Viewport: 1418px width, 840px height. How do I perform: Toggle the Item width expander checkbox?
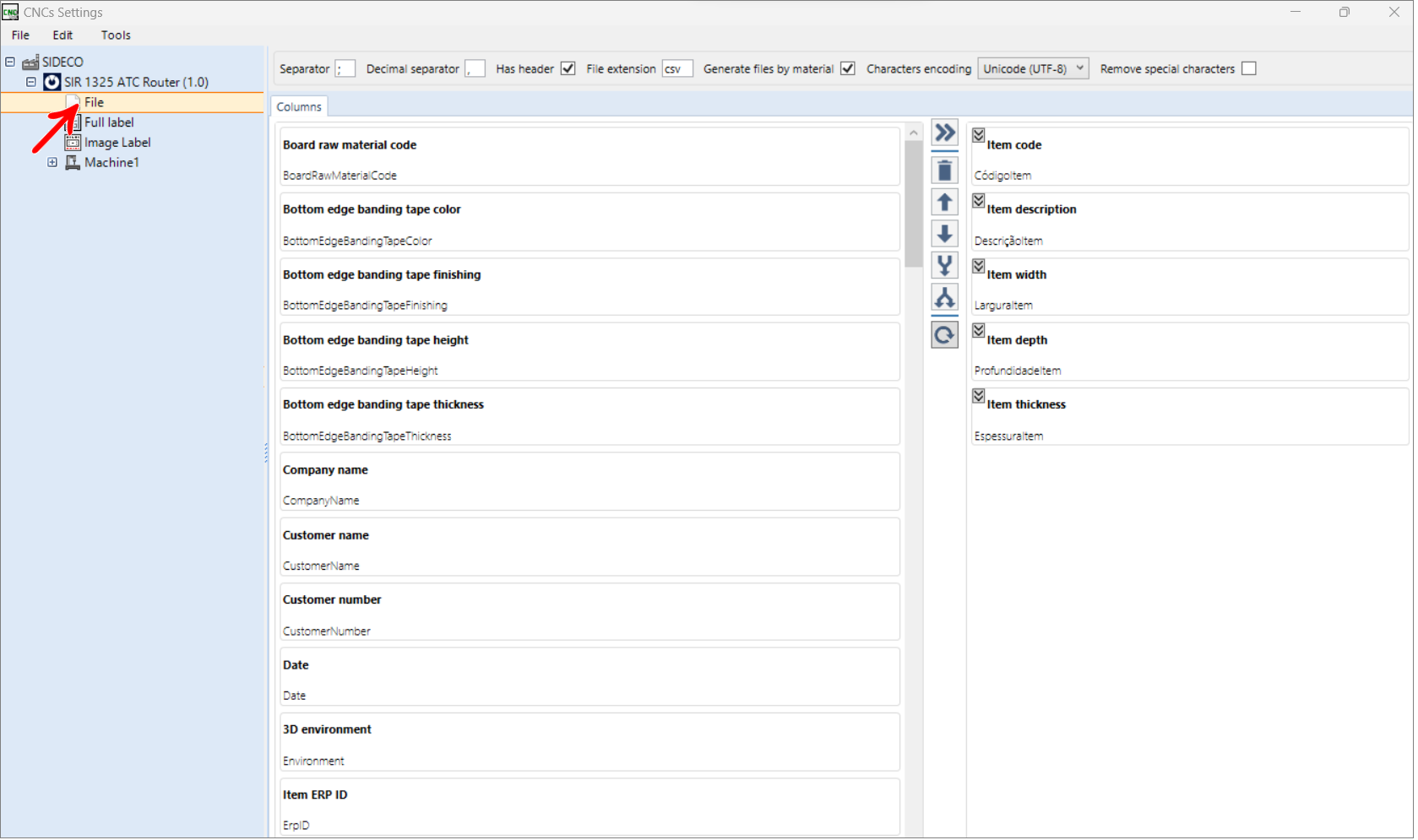pos(981,267)
